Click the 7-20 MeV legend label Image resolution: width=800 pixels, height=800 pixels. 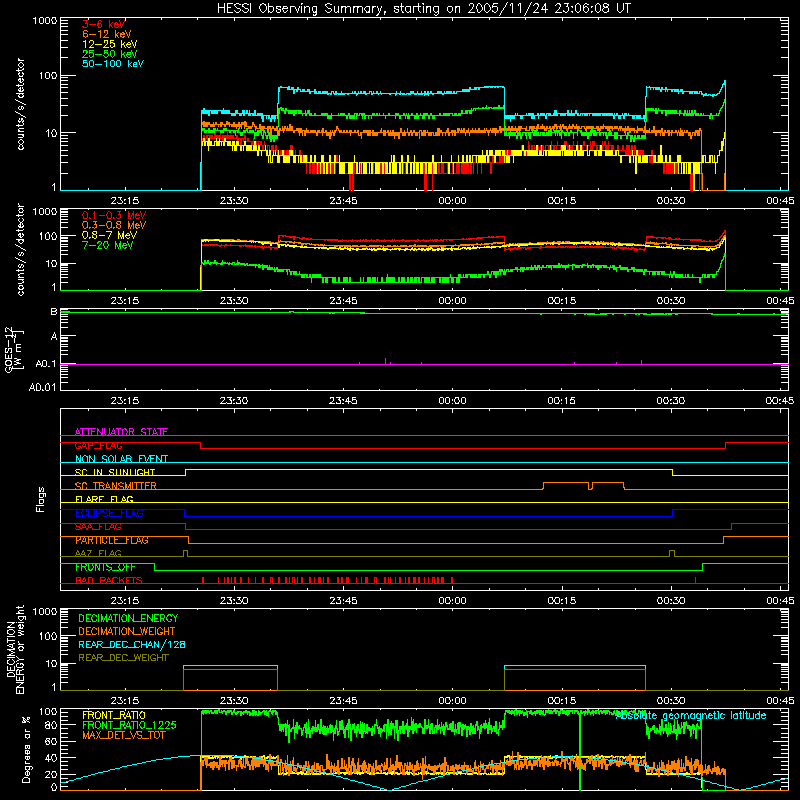tap(107, 245)
